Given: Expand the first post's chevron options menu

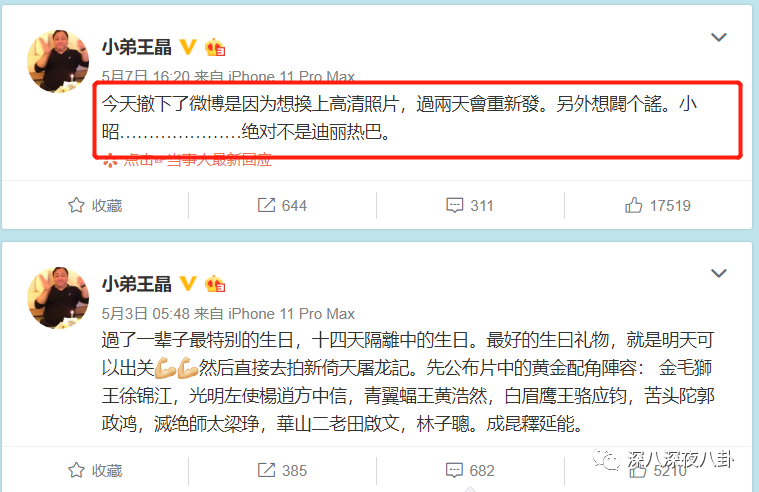Looking at the screenshot, I should tap(719, 37).
